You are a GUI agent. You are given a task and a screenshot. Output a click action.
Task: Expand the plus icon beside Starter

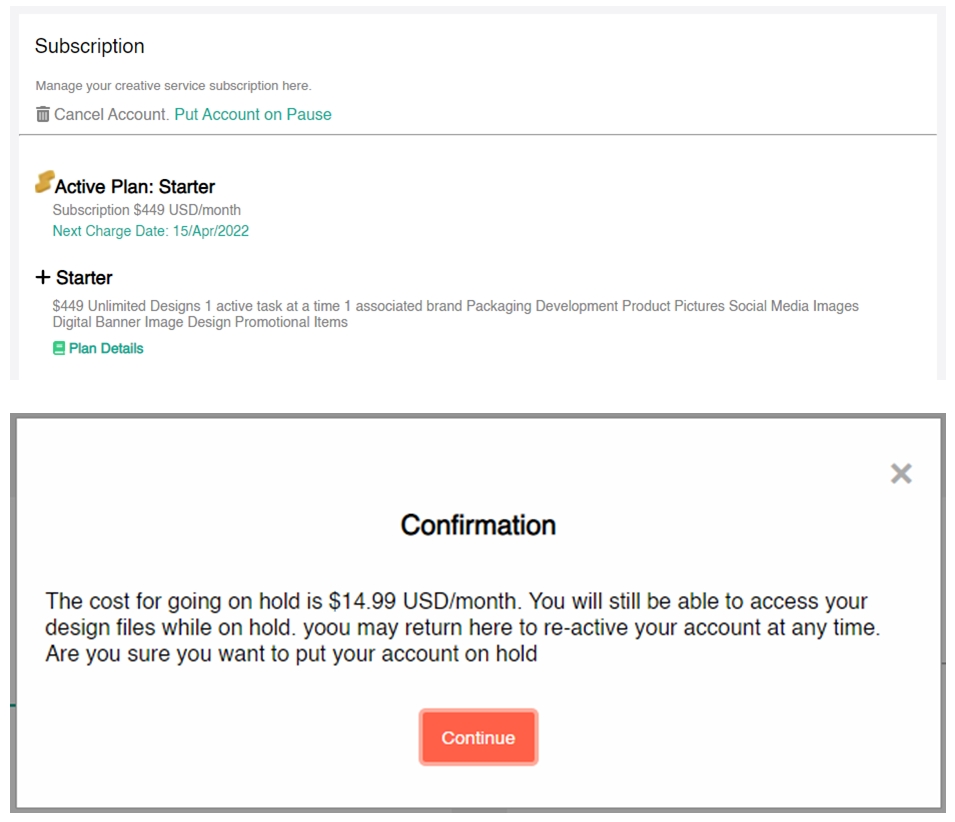pyautogui.click(x=43, y=277)
